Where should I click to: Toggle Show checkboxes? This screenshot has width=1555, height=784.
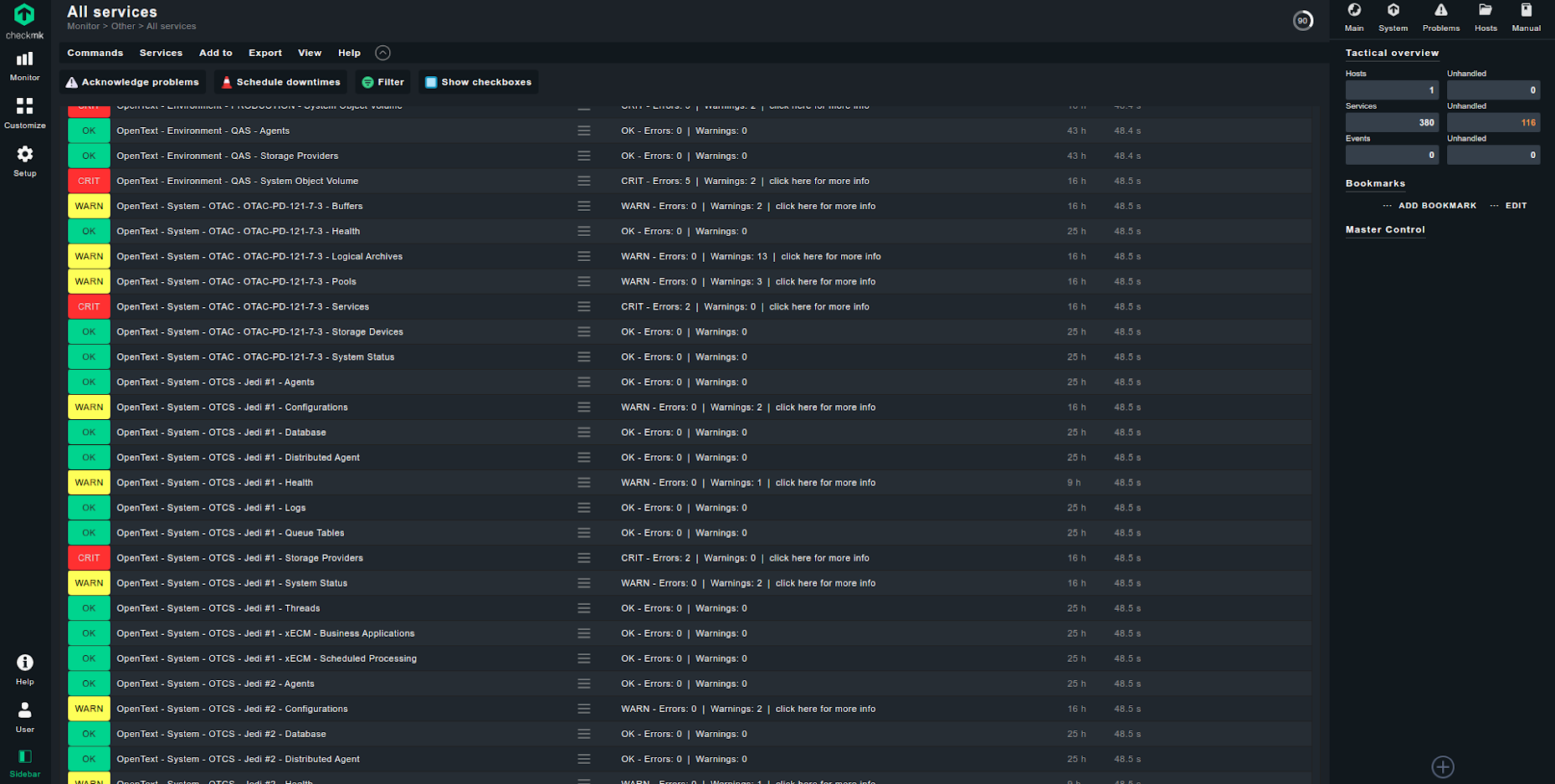click(x=478, y=82)
